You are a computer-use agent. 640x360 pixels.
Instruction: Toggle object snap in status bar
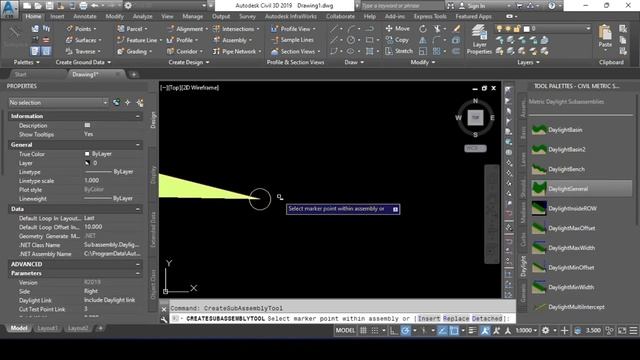(x=454, y=330)
